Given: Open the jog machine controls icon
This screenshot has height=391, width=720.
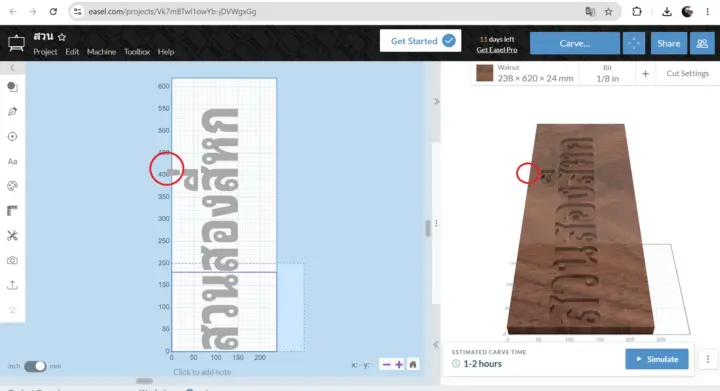Looking at the screenshot, I should tap(634, 43).
